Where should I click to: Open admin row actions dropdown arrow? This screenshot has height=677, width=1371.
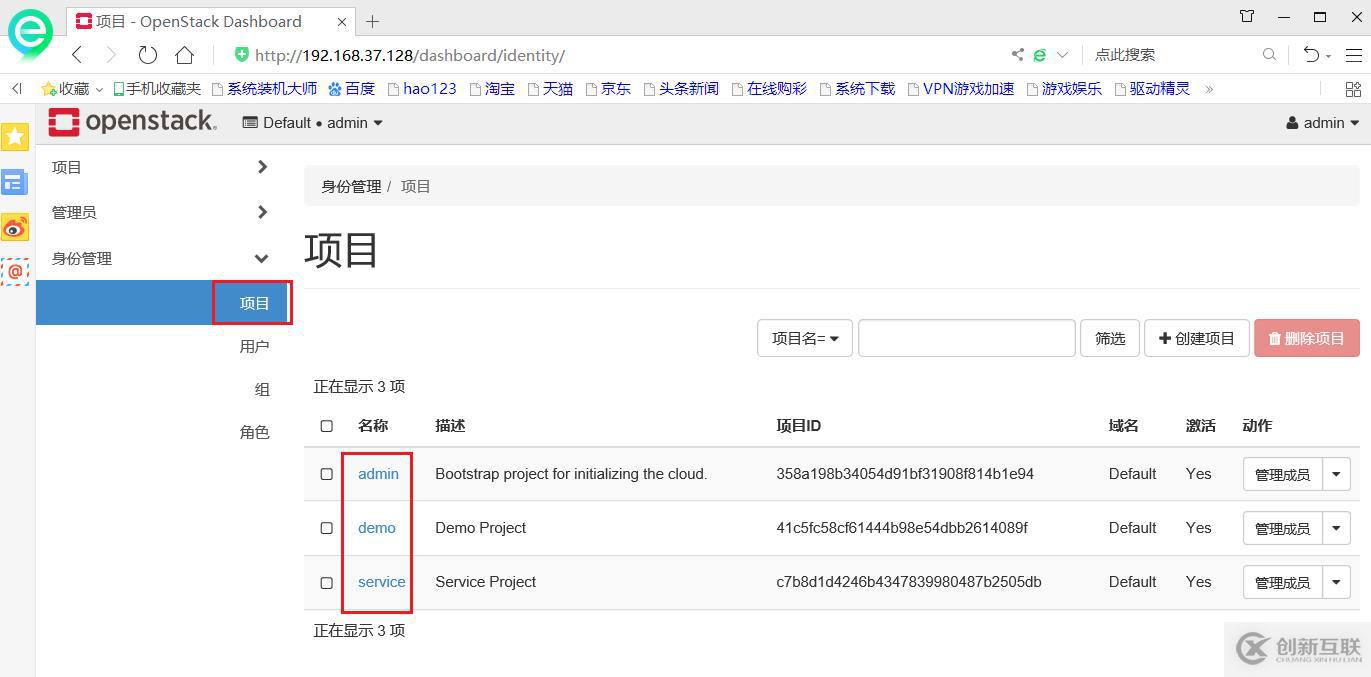[x=1336, y=474]
